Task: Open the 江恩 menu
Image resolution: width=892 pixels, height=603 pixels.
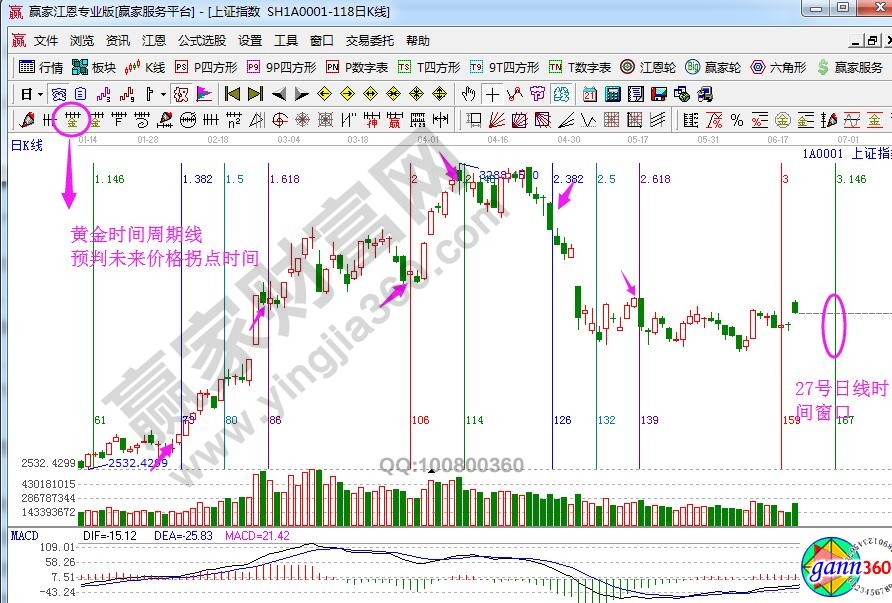Action: [153, 41]
